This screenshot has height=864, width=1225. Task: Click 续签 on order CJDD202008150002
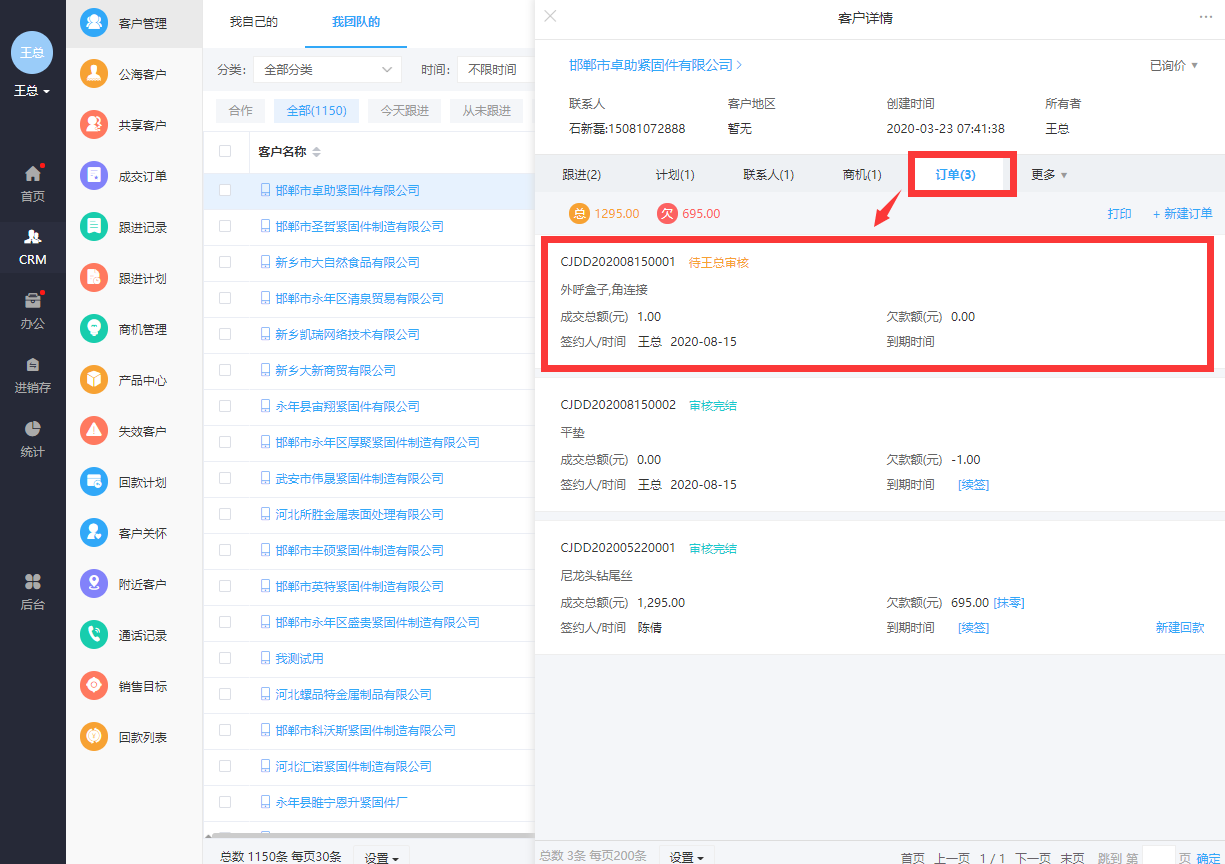(x=974, y=485)
